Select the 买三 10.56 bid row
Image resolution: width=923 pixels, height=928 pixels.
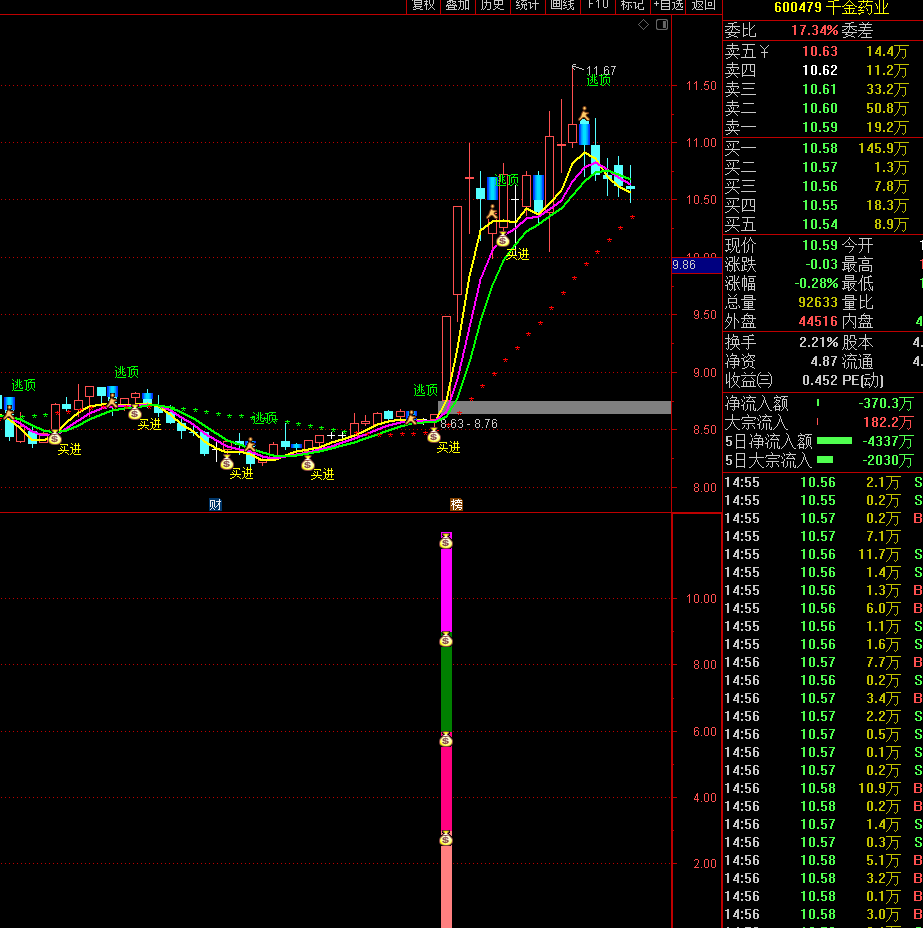click(823, 186)
